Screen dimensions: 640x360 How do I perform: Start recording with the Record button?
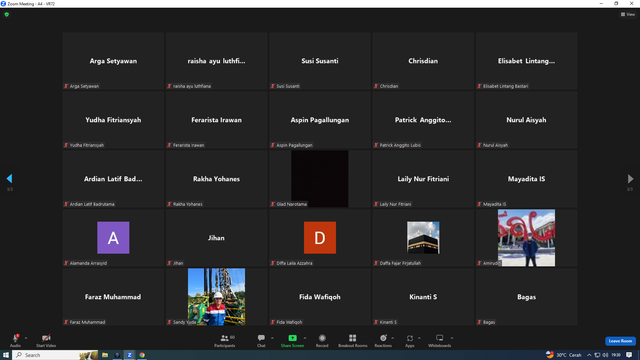click(x=322, y=340)
